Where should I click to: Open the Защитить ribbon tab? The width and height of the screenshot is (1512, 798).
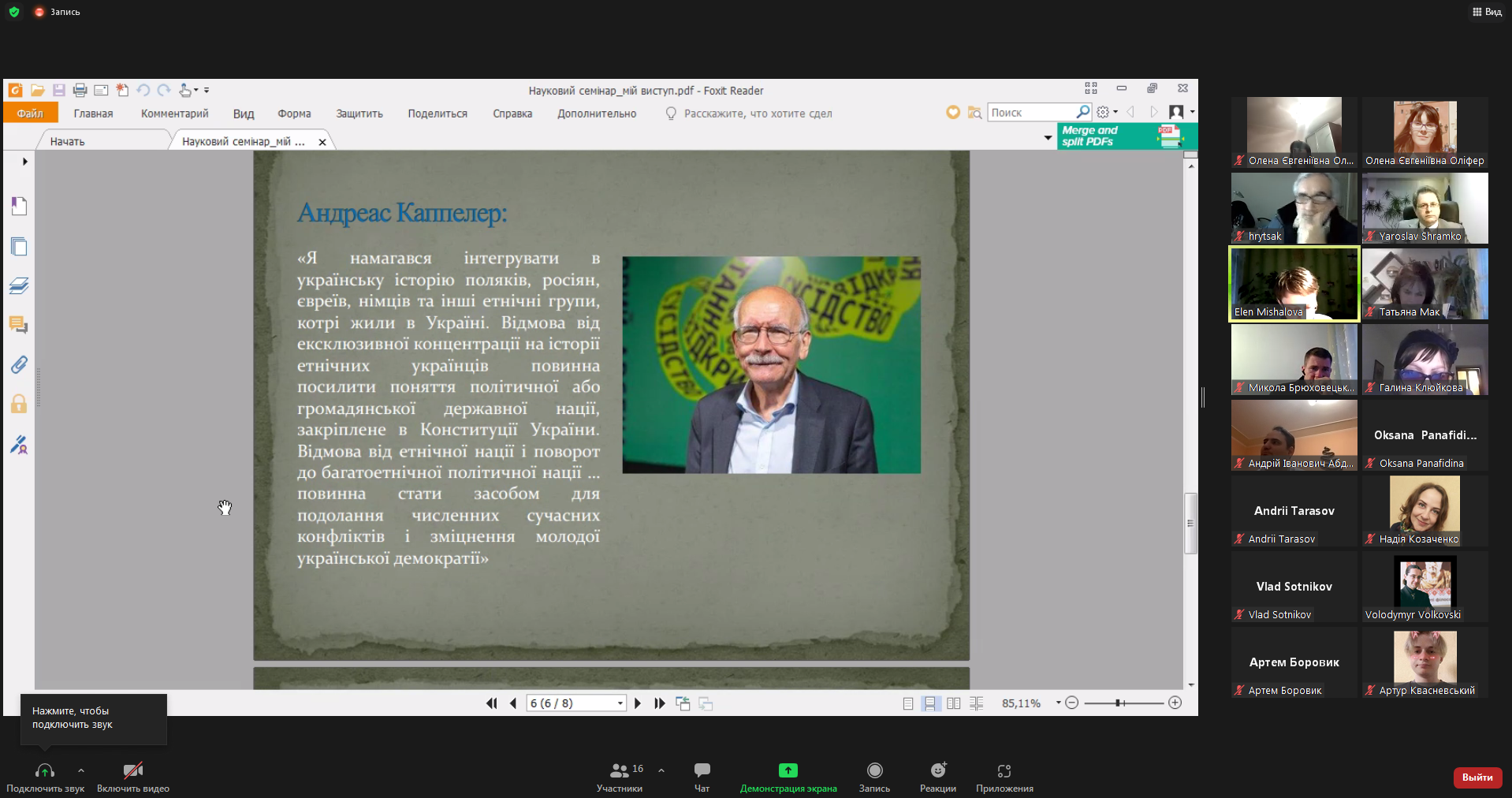tap(359, 114)
